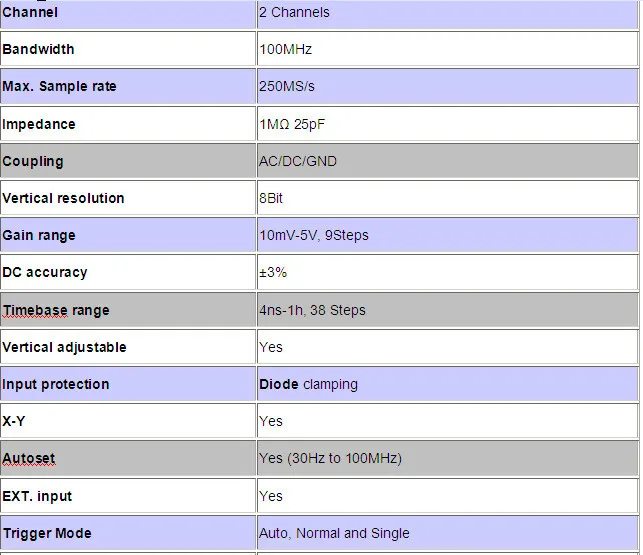The image size is (643, 555).
Task: Click the bold Diode text
Action: [279, 384]
